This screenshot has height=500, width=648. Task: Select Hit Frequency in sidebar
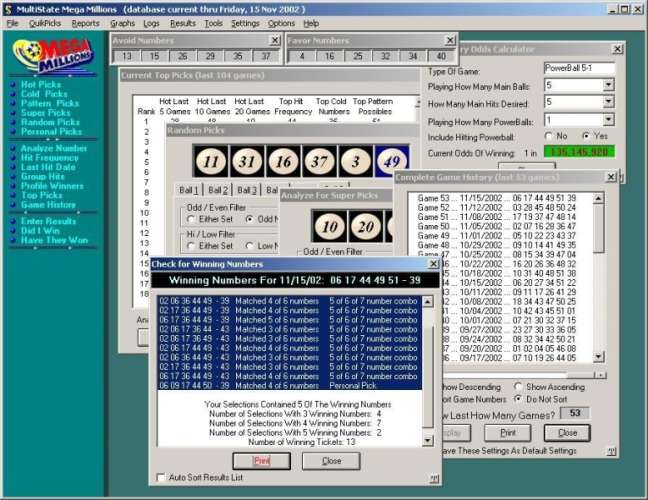[x=50, y=158]
